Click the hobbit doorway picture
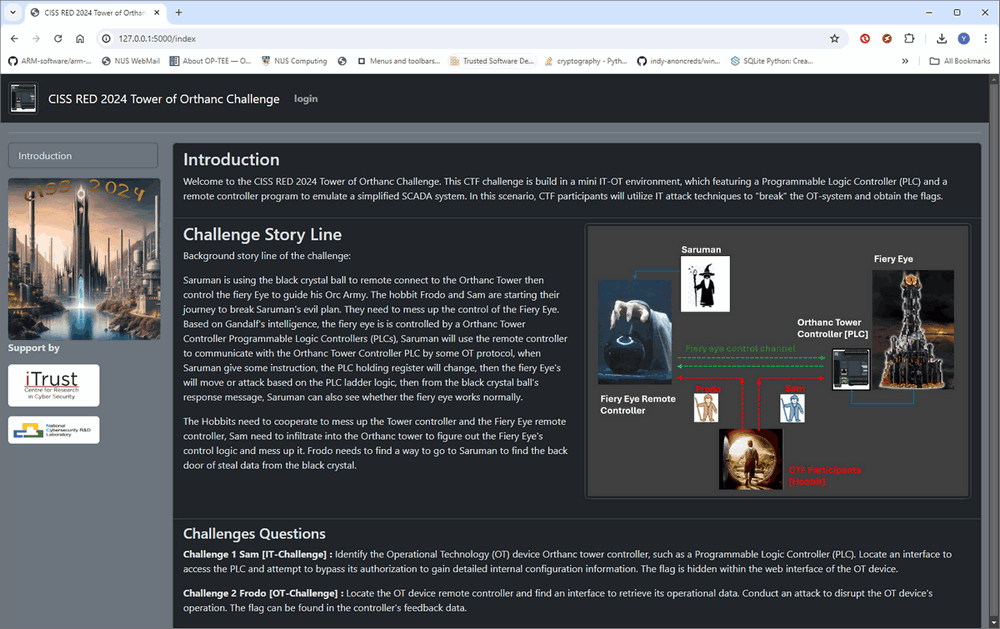 [x=751, y=459]
